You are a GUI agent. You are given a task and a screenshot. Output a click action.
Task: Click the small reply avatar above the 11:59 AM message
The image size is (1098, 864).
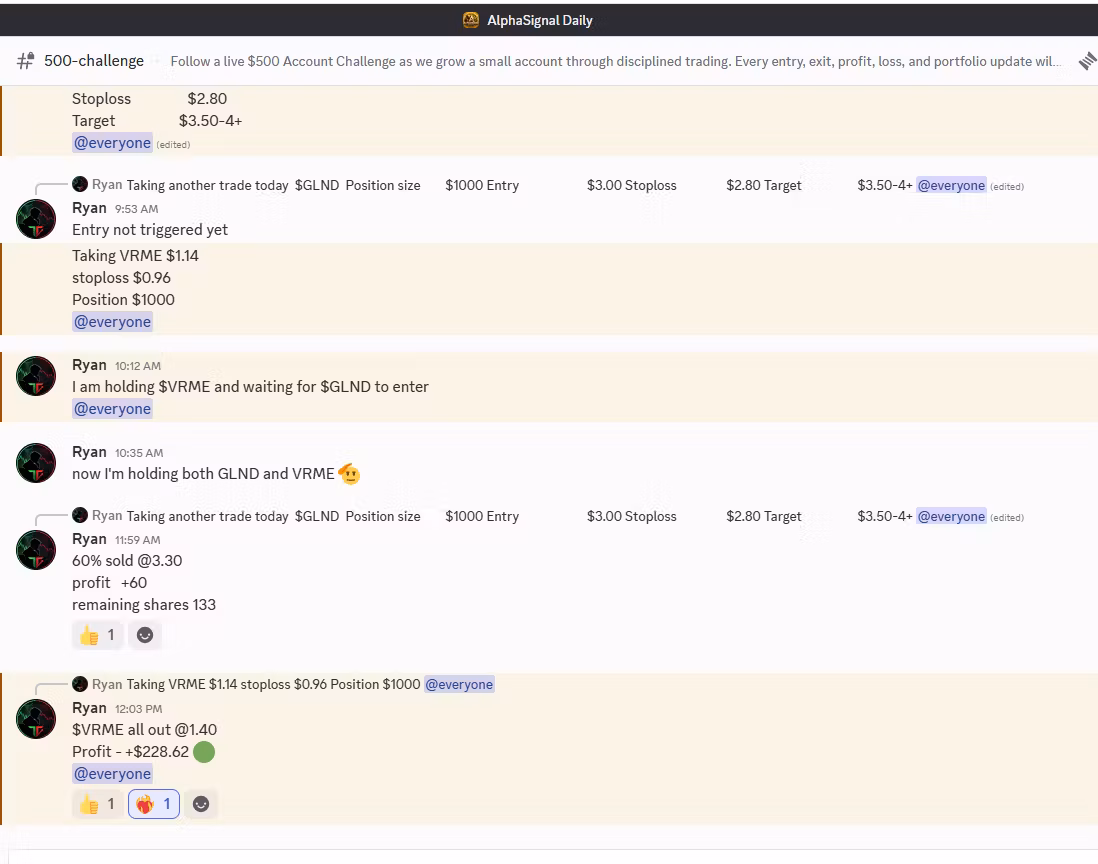(x=80, y=515)
